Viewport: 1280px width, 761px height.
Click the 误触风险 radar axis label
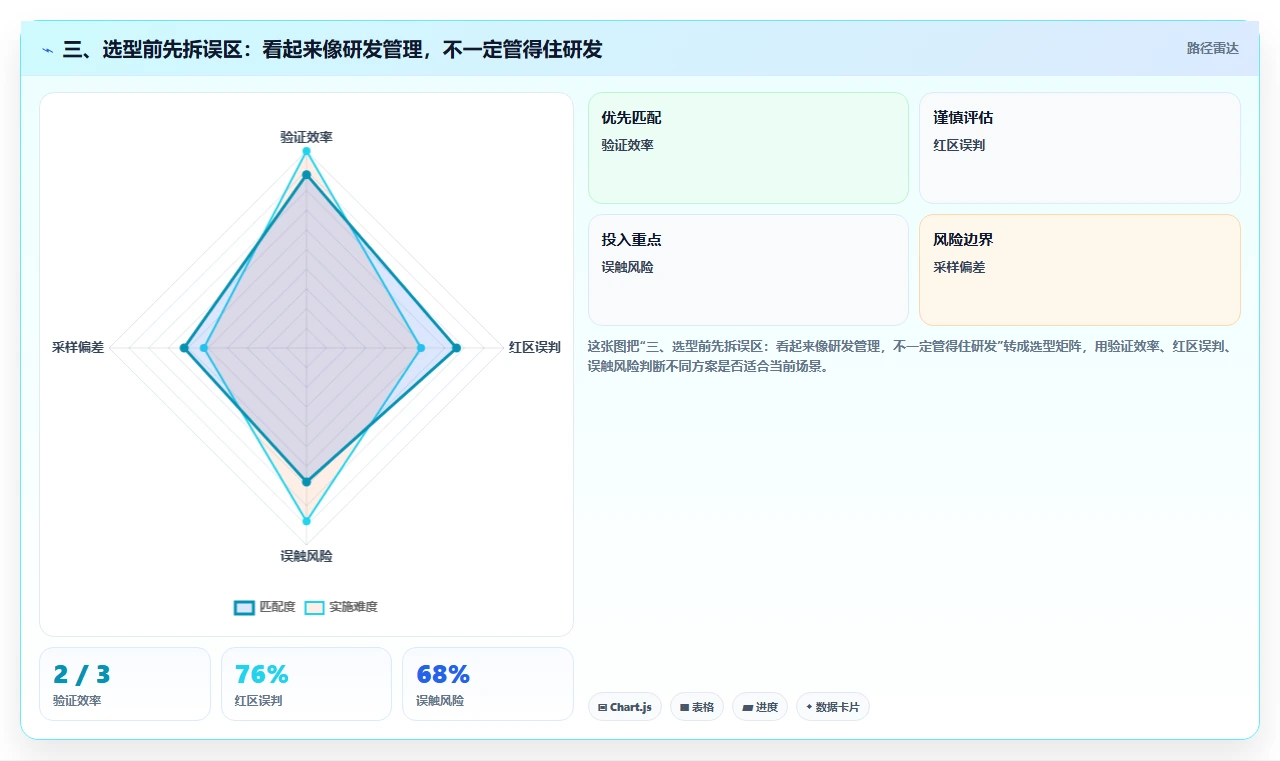pyautogui.click(x=306, y=556)
